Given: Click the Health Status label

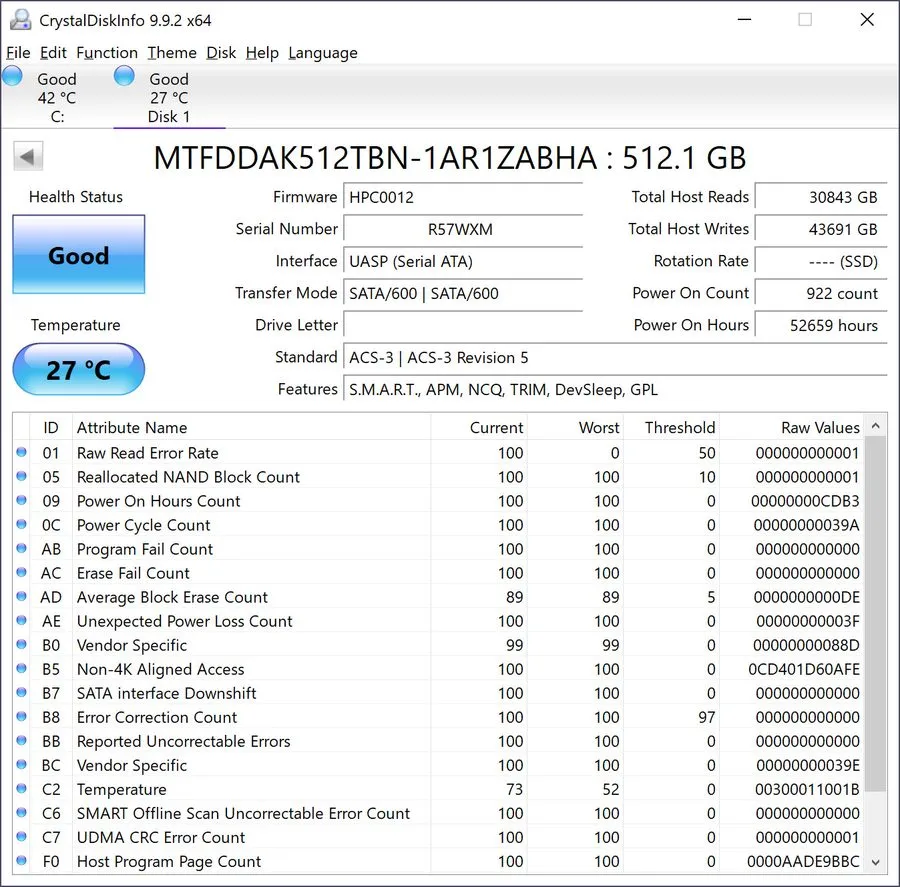Looking at the screenshot, I should (76, 197).
